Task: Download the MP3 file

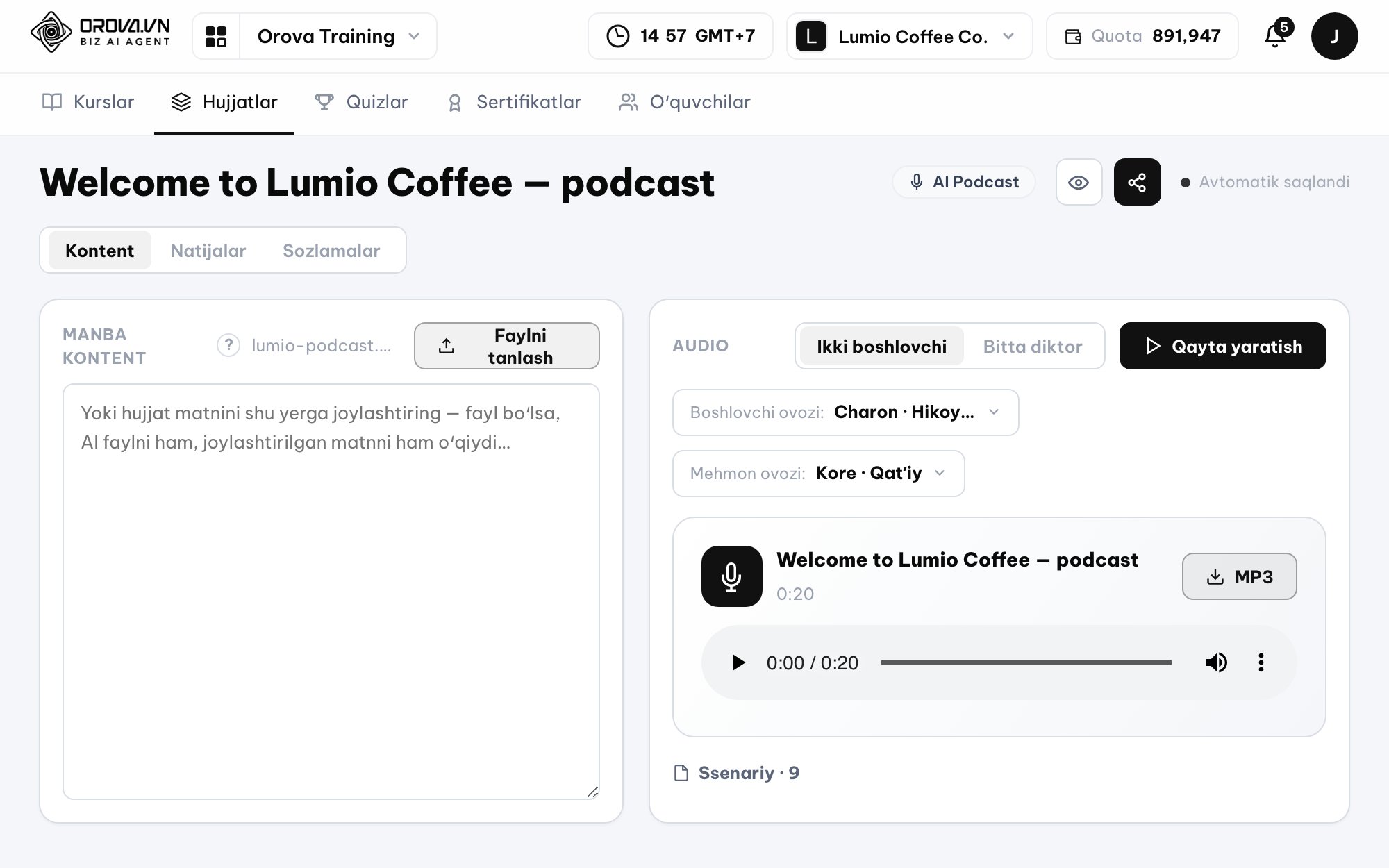Action: point(1239,576)
